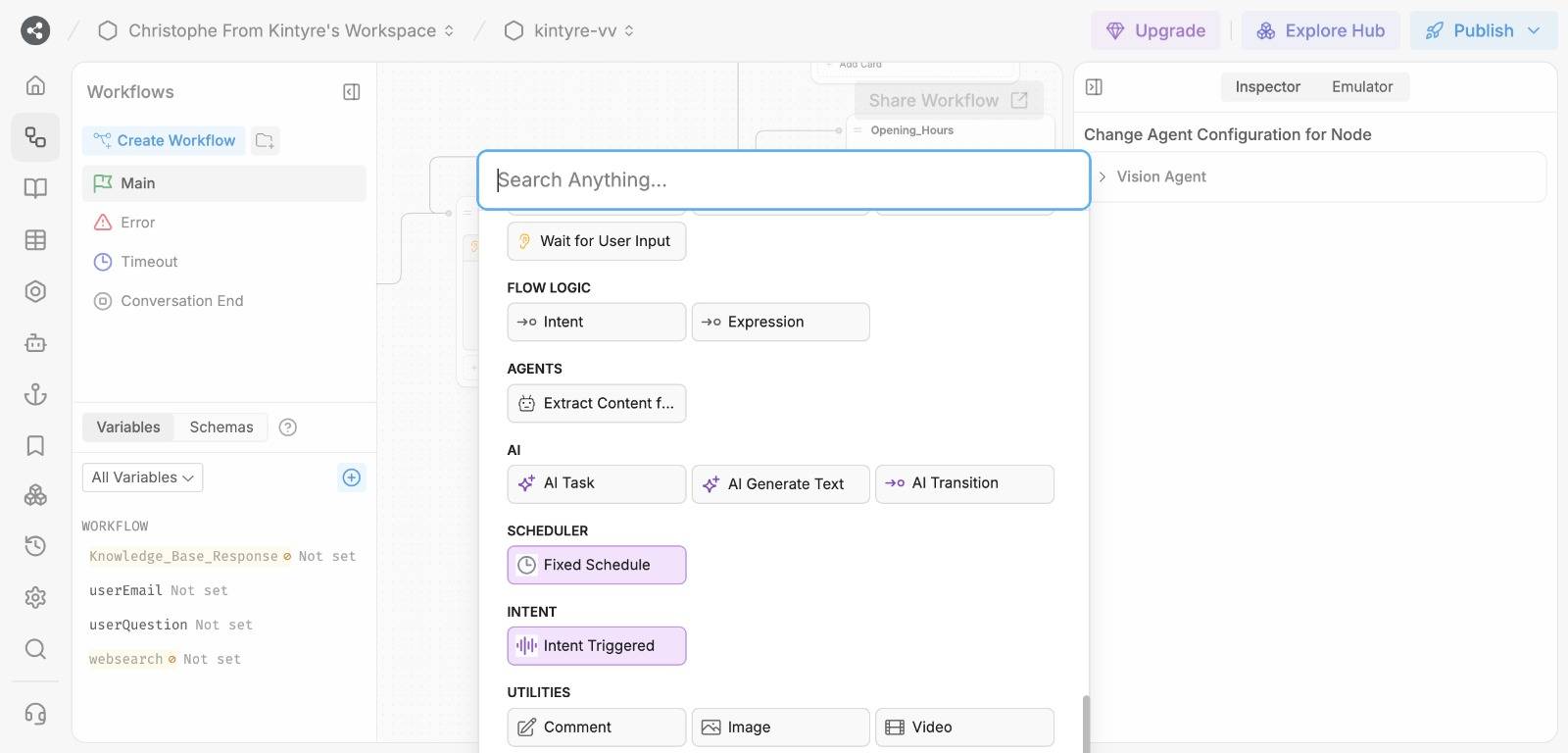Switch to the Emulator tab
Viewport: 1568px width, 753px height.
[x=1361, y=86]
